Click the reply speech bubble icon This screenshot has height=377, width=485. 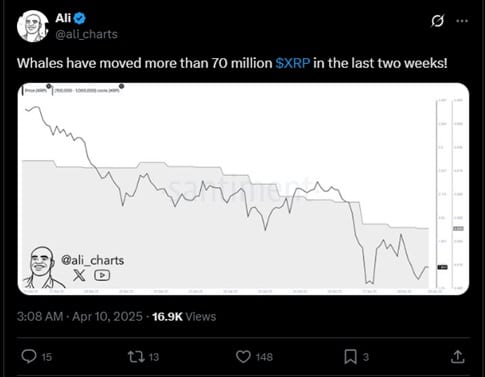pos(29,356)
